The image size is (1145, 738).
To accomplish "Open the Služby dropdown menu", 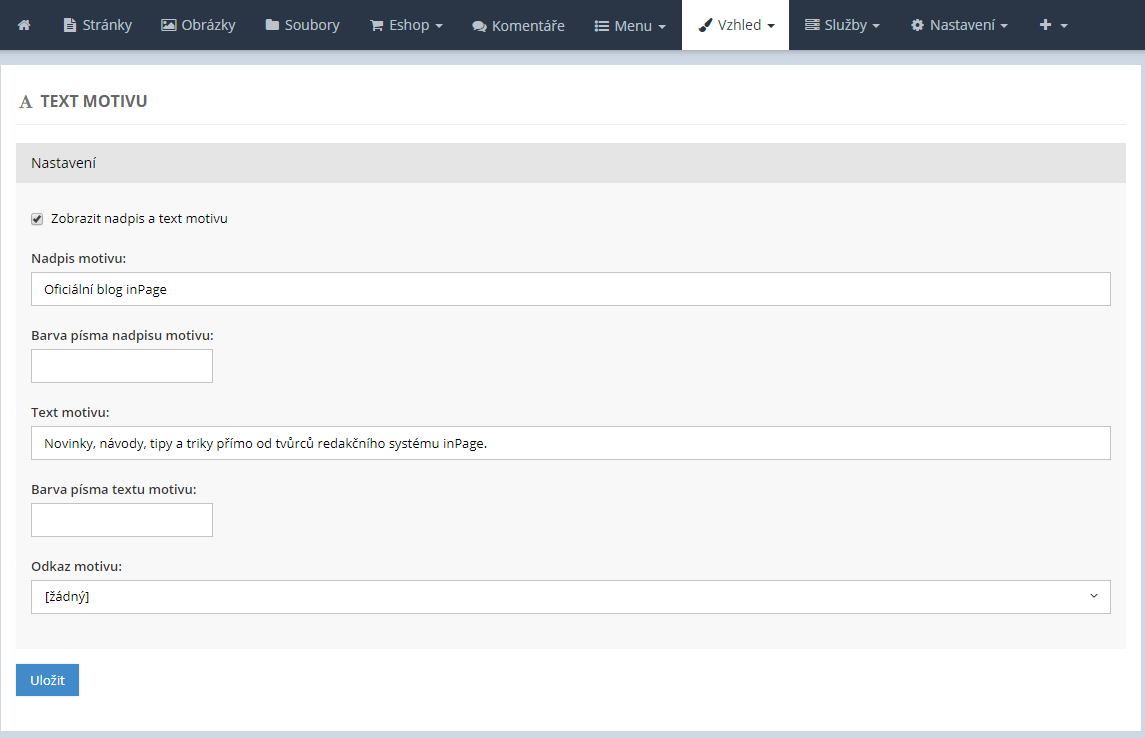I will pyautogui.click(x=842, y=25).
